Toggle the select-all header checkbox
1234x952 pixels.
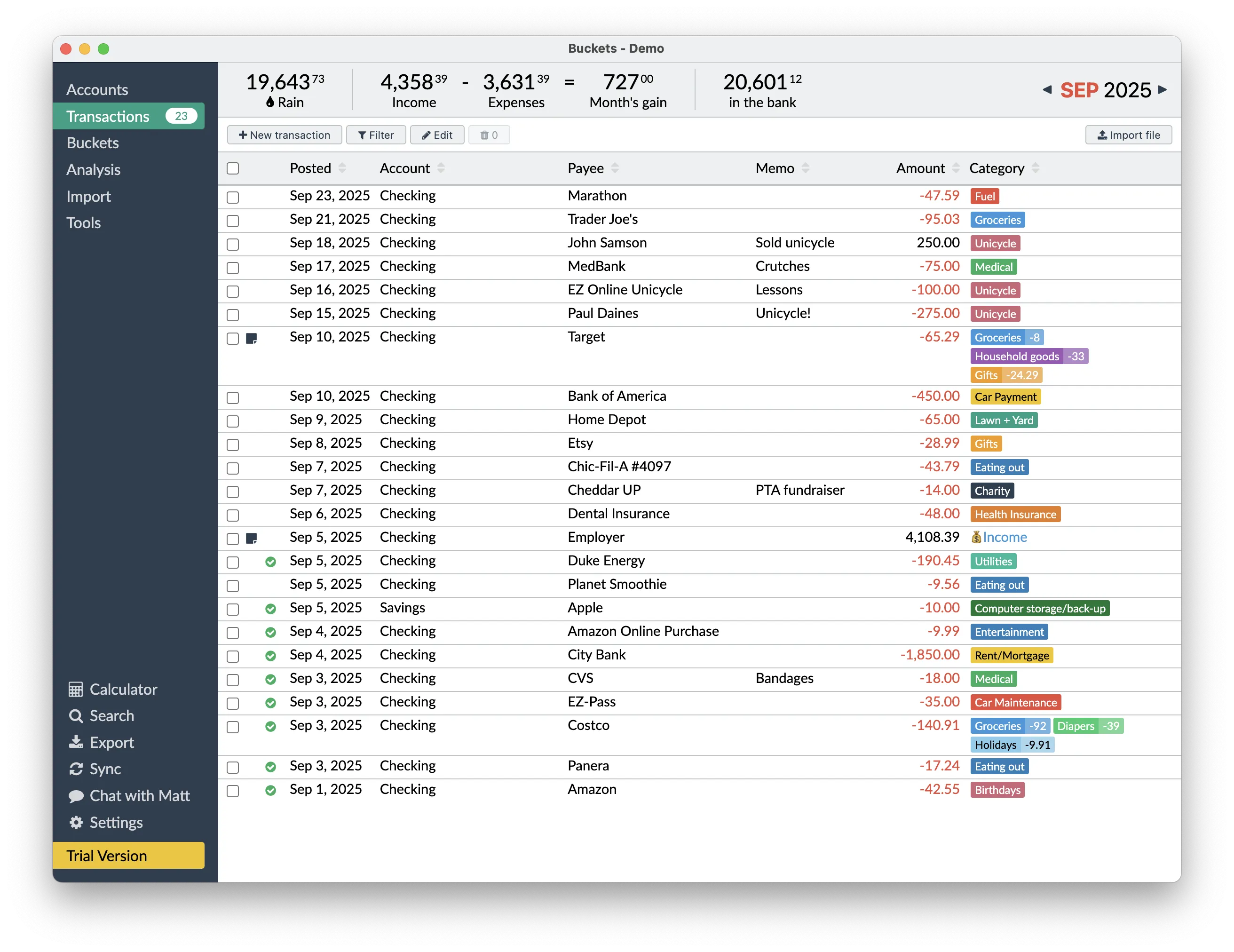tap(233, 168)
